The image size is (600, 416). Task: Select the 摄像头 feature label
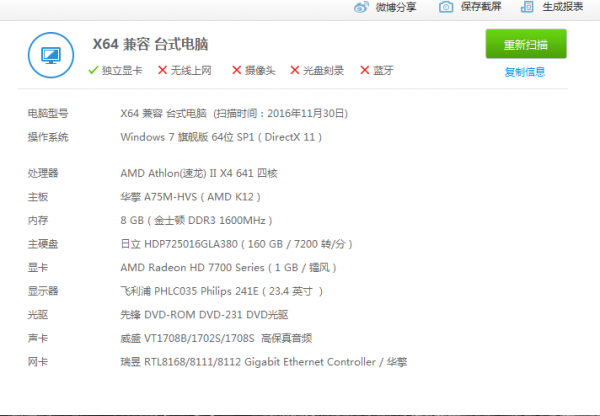pyautogui.click(x=260, y=70)
